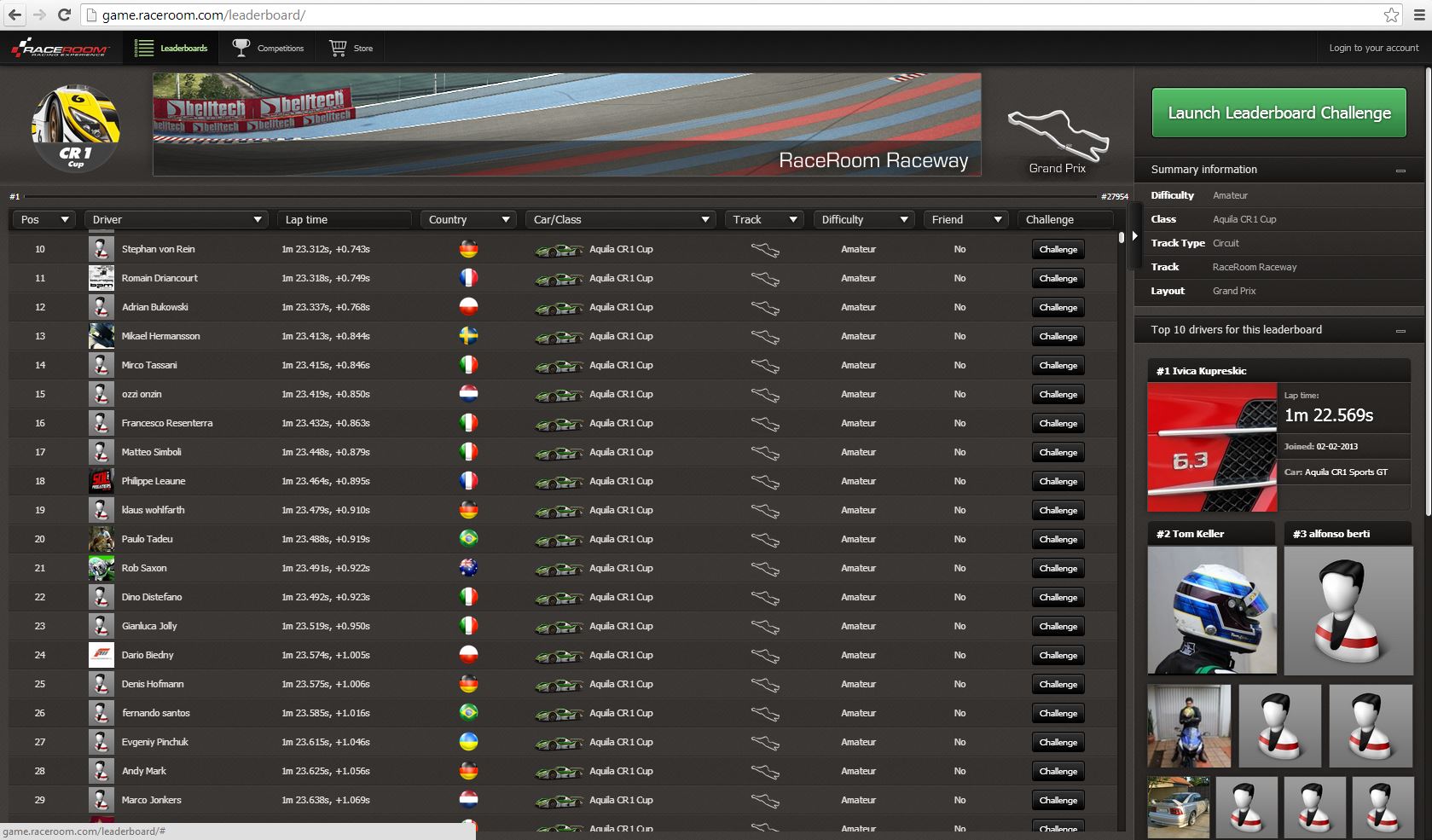Open the Friend filter dropdown
The height and width of the screenshot is (840, 1432).
pyautogui.click(x=965, y=220)
